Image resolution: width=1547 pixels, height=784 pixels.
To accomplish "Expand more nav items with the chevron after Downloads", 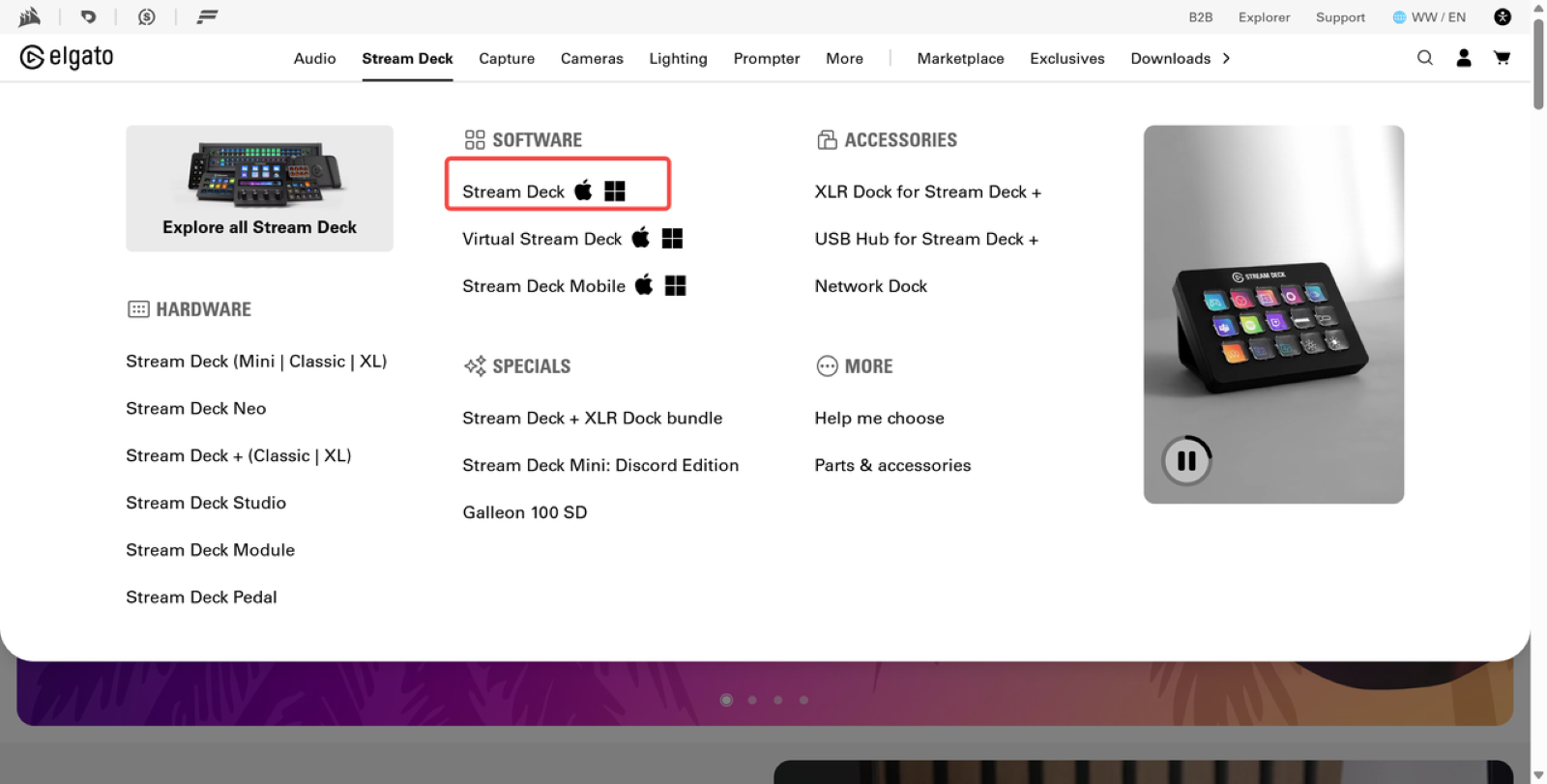I will (1226, 58).
